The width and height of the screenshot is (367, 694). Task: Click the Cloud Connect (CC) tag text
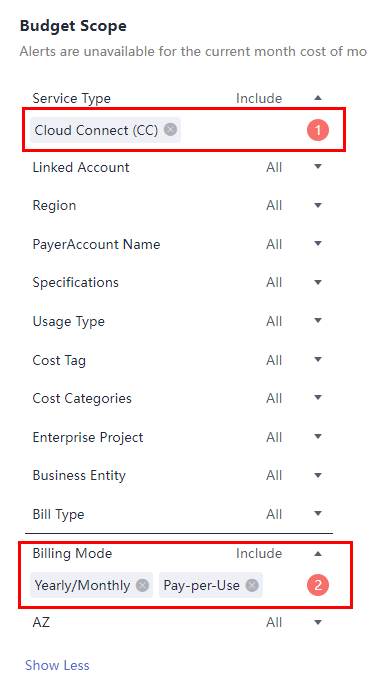(97, 130)
